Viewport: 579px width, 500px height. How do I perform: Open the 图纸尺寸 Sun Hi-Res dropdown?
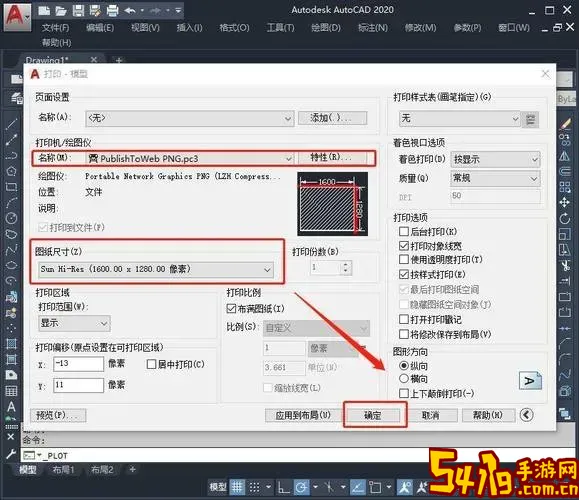155,269
